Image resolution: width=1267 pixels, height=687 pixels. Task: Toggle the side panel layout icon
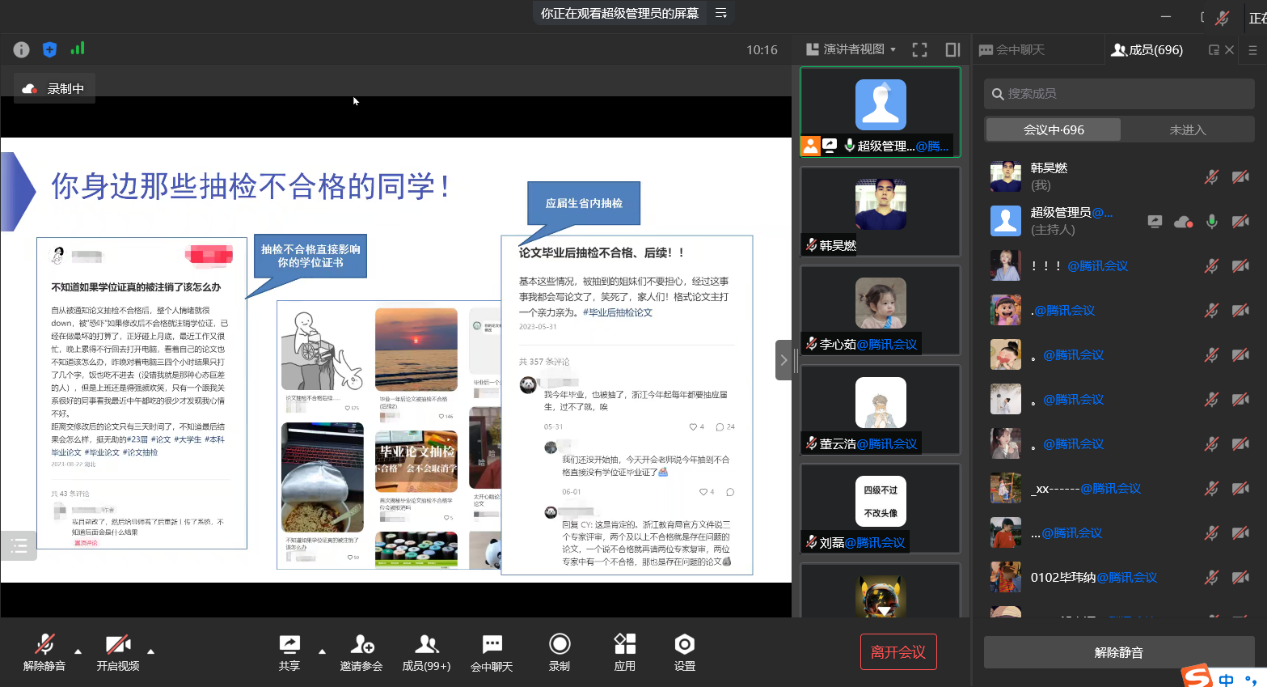[952, 49]
